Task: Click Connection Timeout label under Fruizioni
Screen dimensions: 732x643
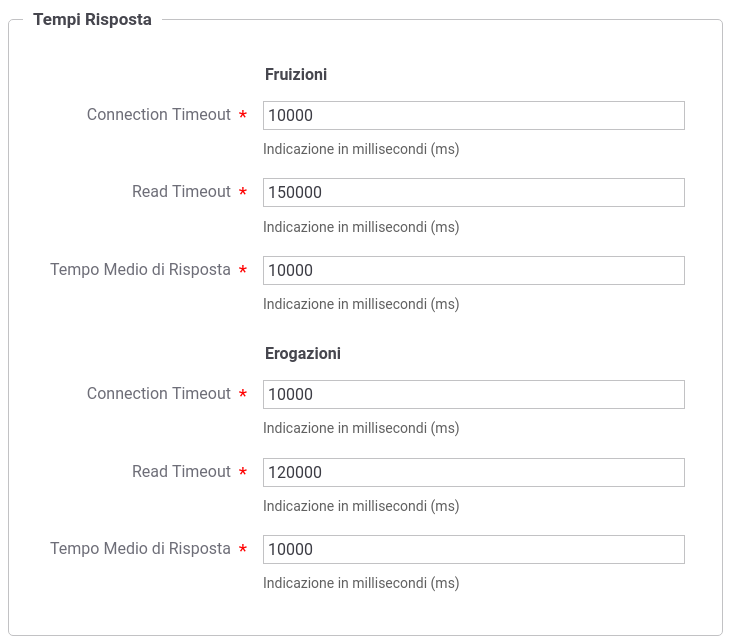Action: pos(159,114)
